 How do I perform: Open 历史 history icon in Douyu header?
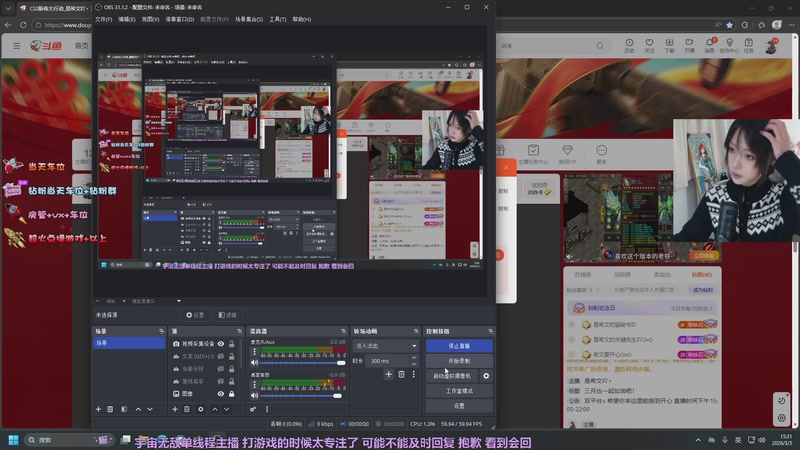click(x=630, y=45)
